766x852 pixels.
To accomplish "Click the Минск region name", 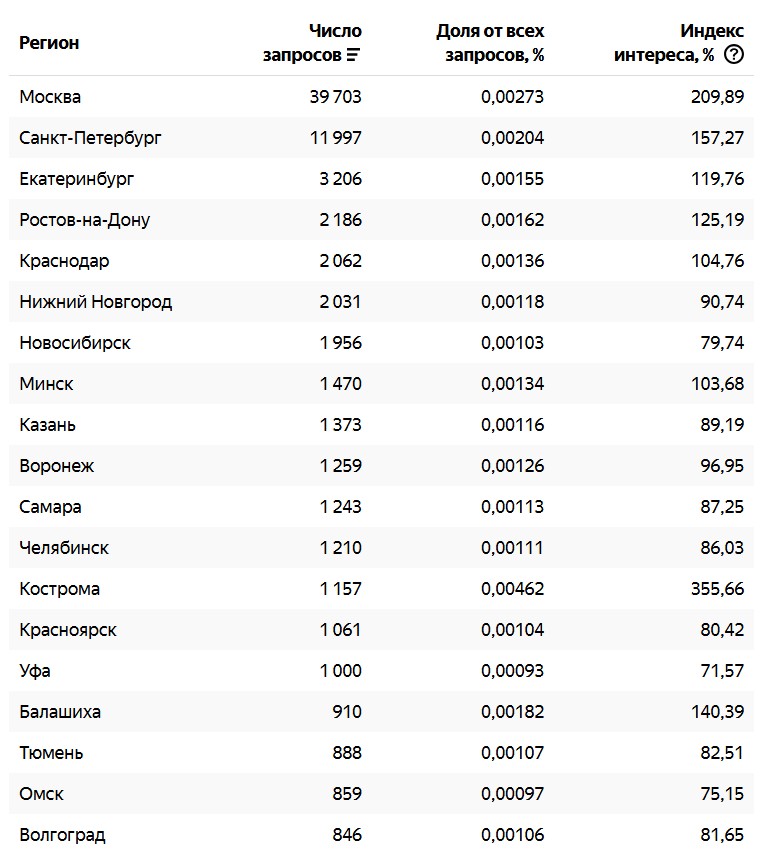I will (x=46, y=384).
